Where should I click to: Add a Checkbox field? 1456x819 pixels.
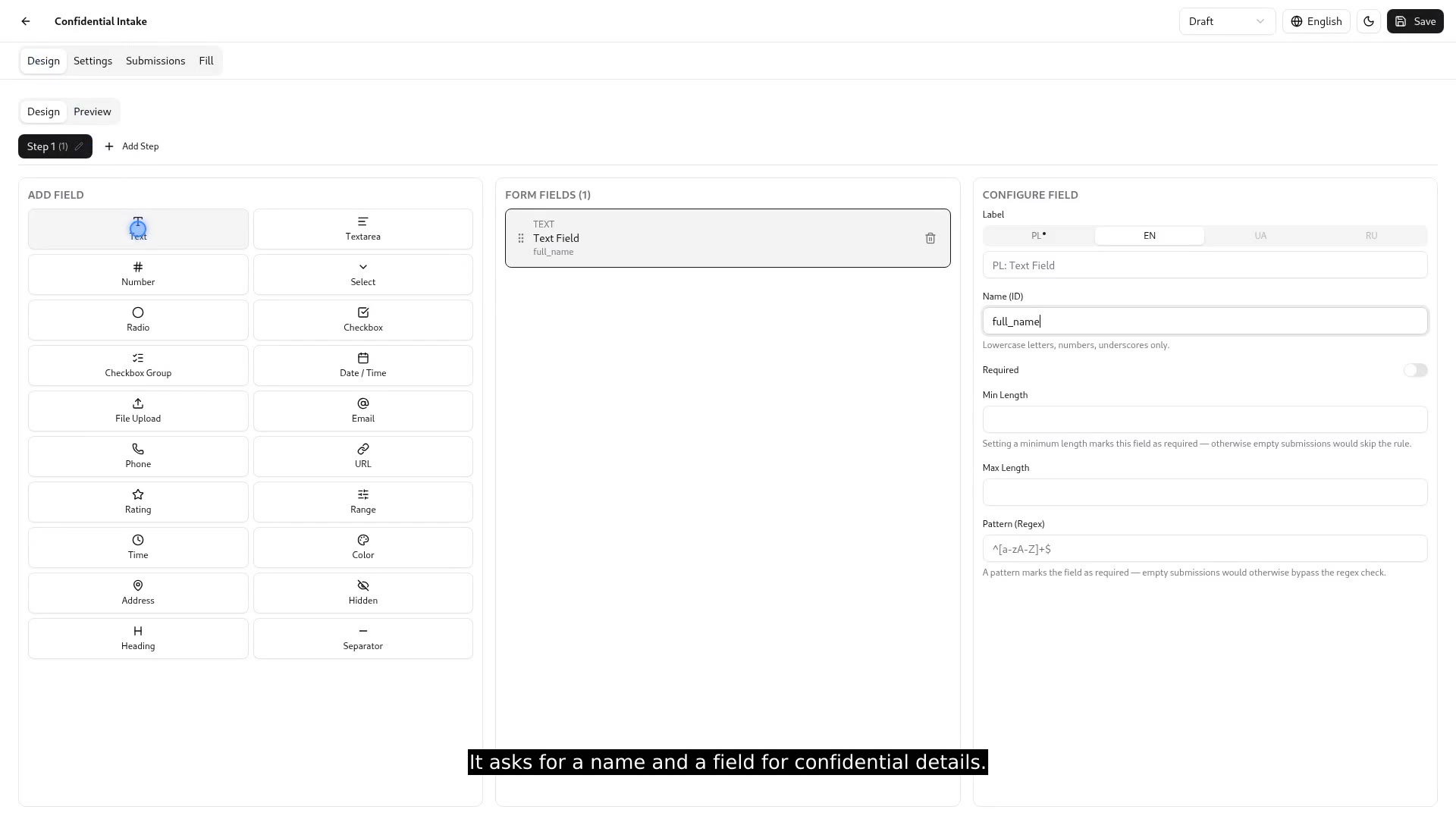[363, 320]
